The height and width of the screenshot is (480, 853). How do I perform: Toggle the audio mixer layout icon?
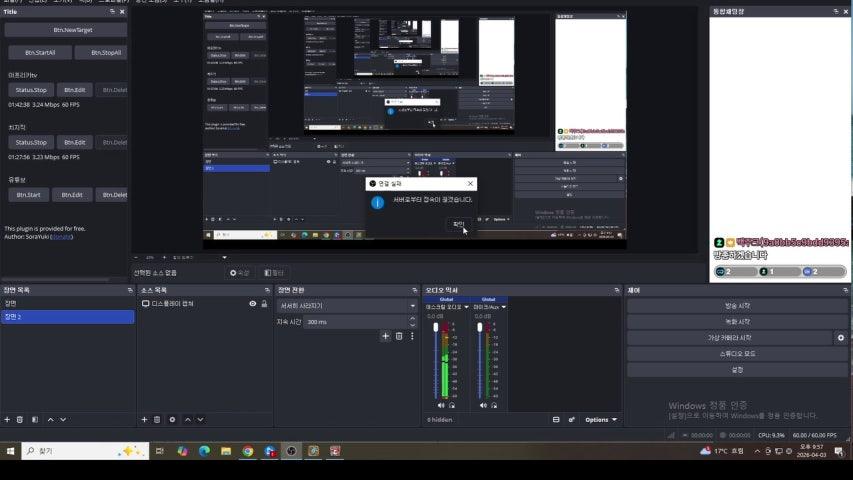[556, 420]
